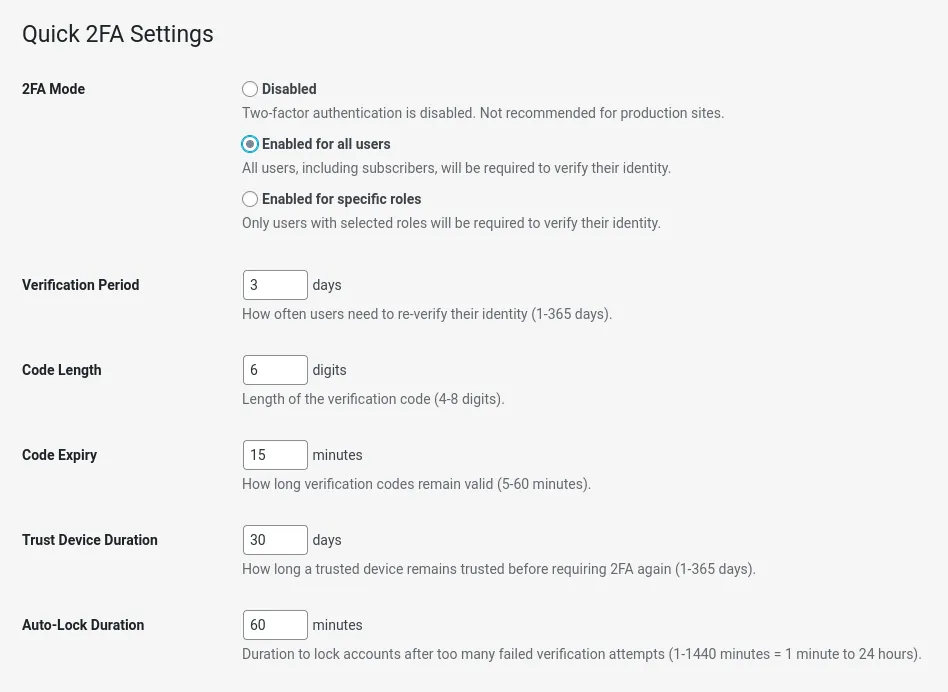
Task: Click the "Trust Device Duration" label
Action: [90, 540]
